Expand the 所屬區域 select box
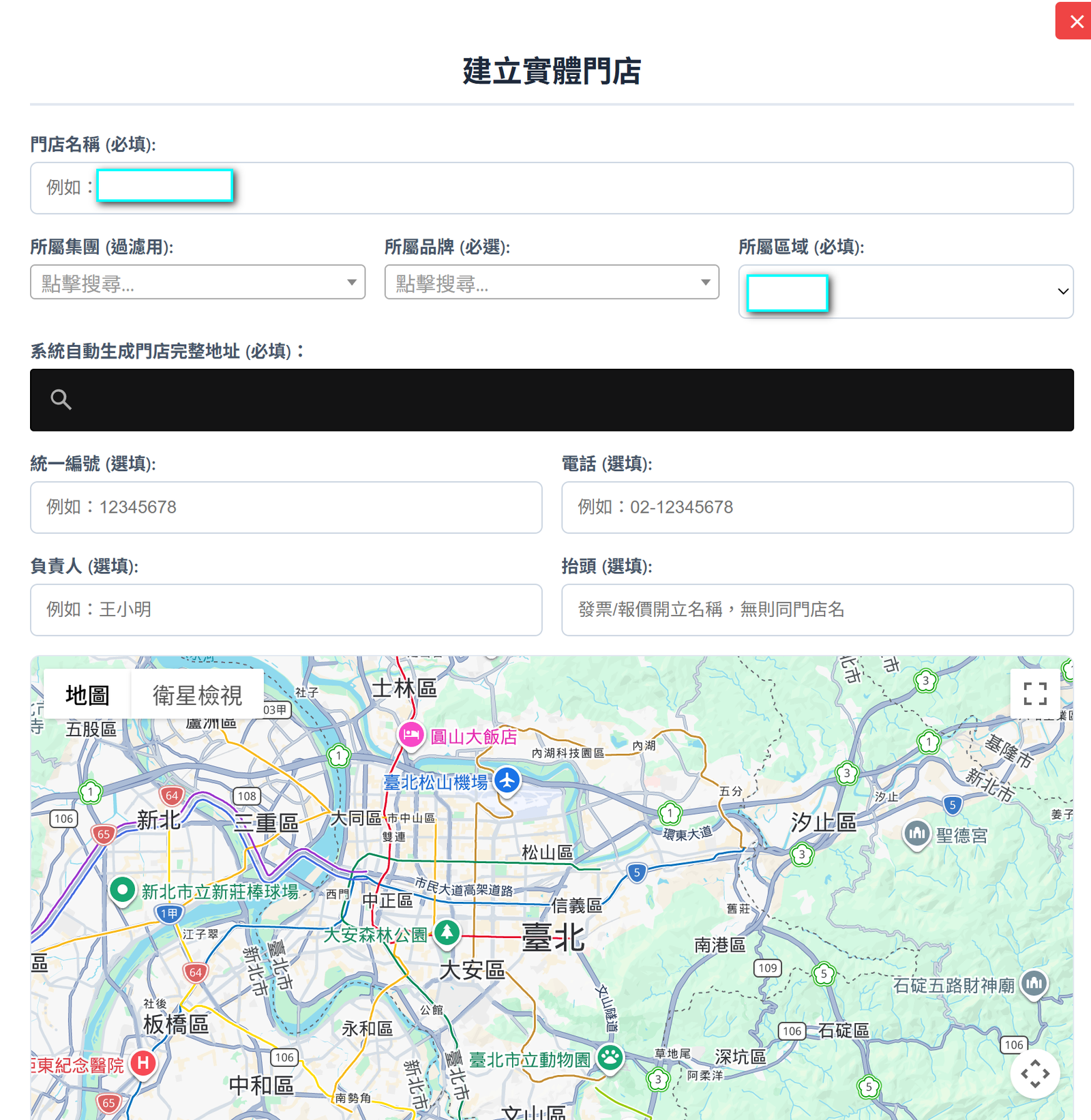 click(x=906, y=292)
